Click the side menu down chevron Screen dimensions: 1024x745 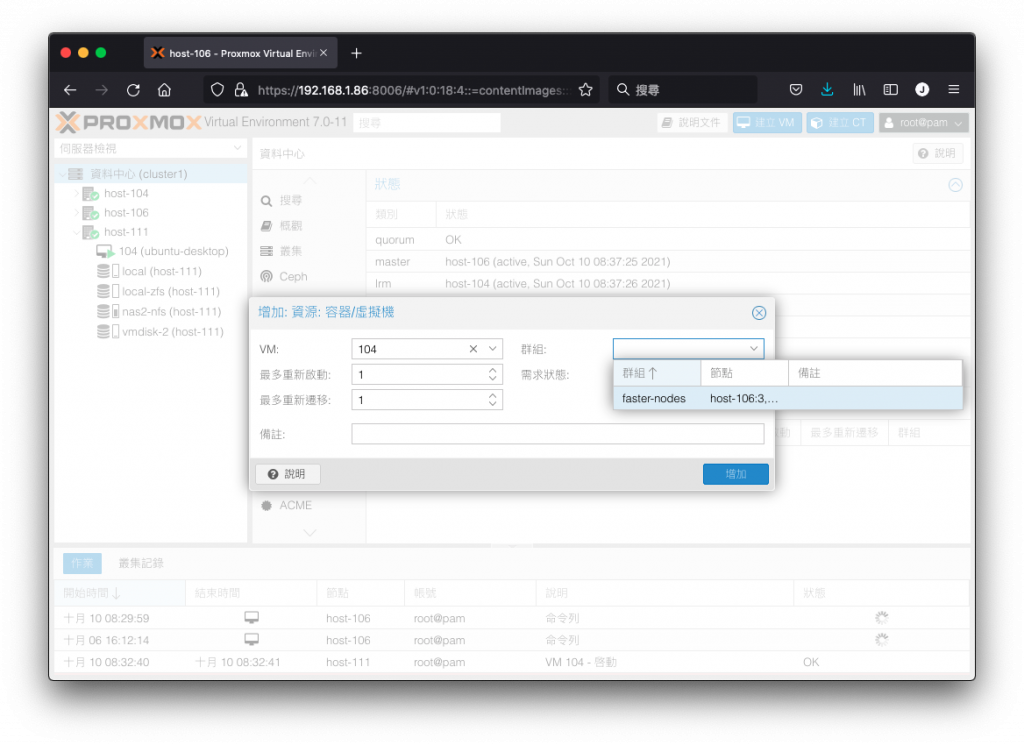310,533
